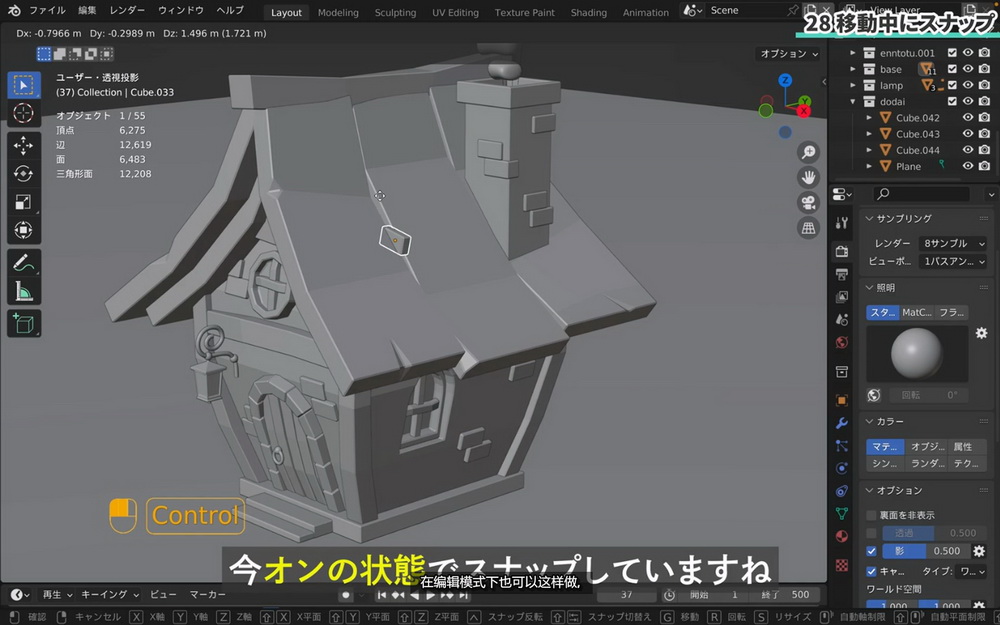This screenshot has height=625, width=1000.
Task: Open the ファイル menu
Action: click(x=47, y=11)
